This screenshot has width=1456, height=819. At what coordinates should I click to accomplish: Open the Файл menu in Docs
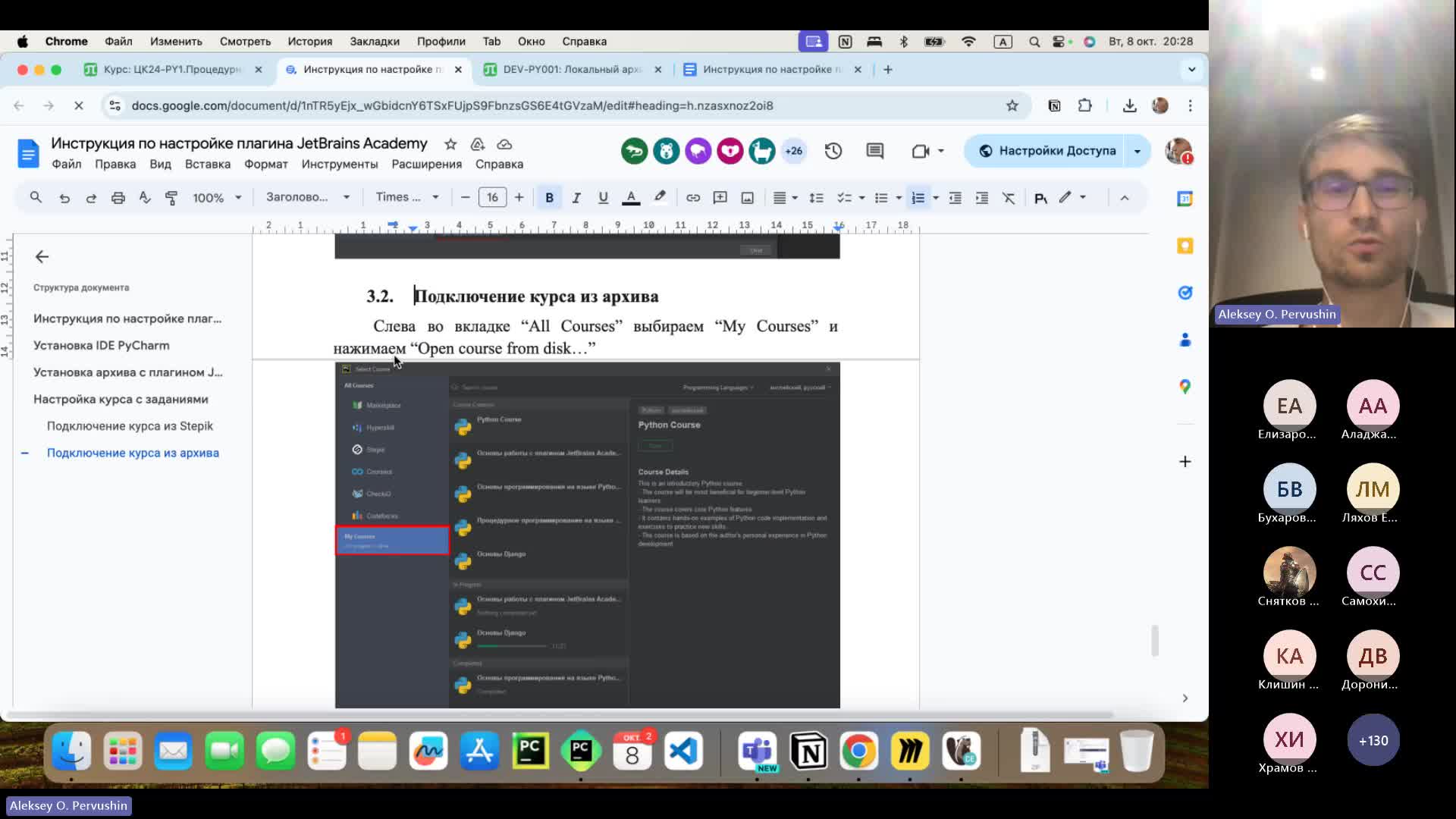pyautogui.click(x=67, y=165)
